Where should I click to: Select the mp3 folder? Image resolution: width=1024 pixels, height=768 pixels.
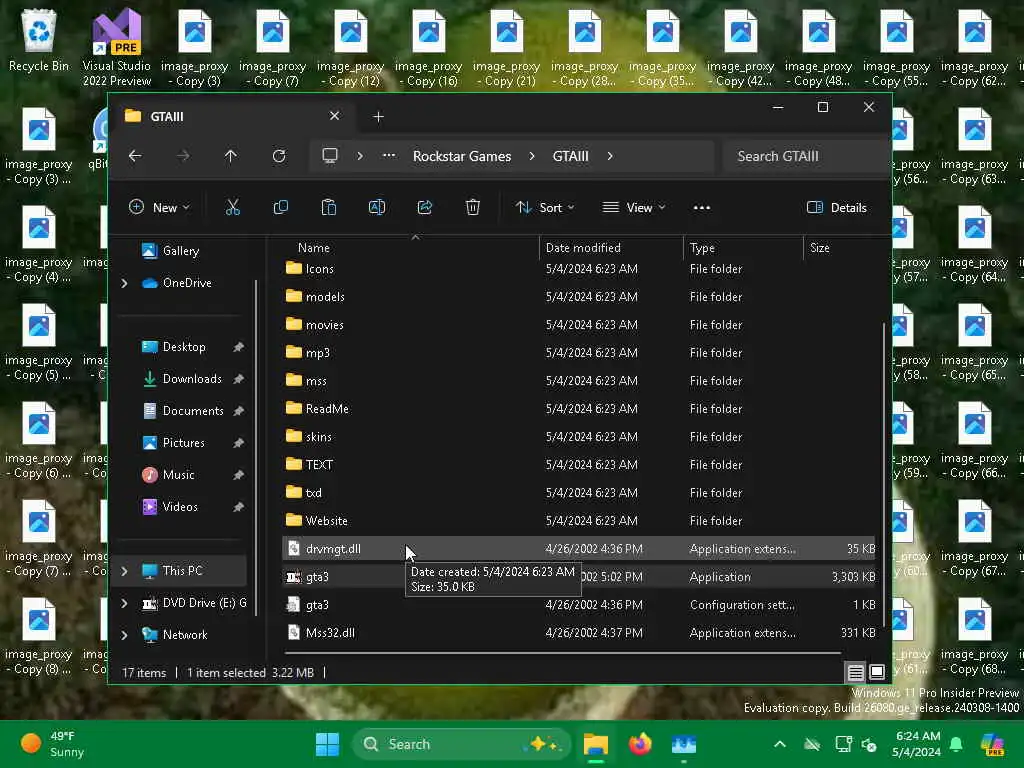click(x=579, y=353)
